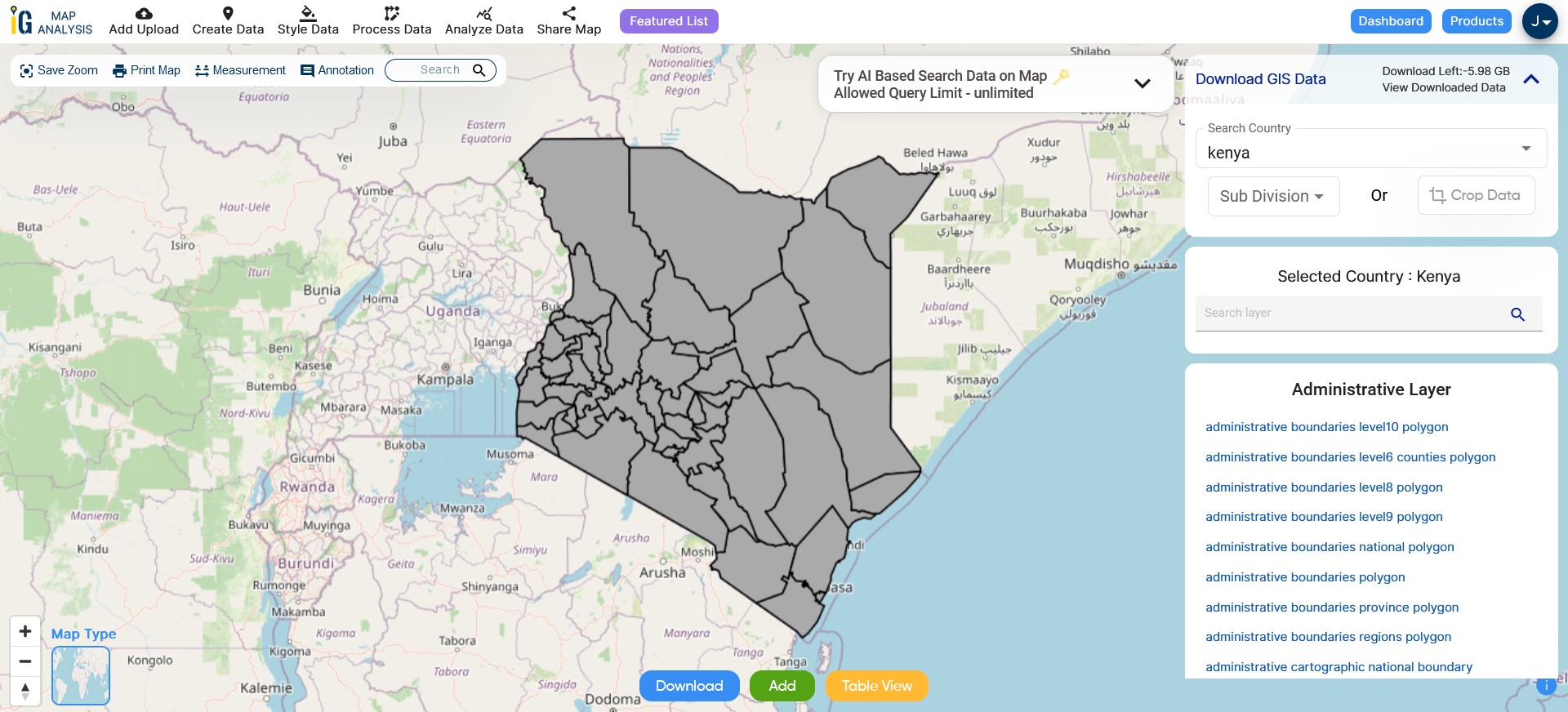Click the blue Download button
The image size is (1568, 712).
[x=689, y=686]
